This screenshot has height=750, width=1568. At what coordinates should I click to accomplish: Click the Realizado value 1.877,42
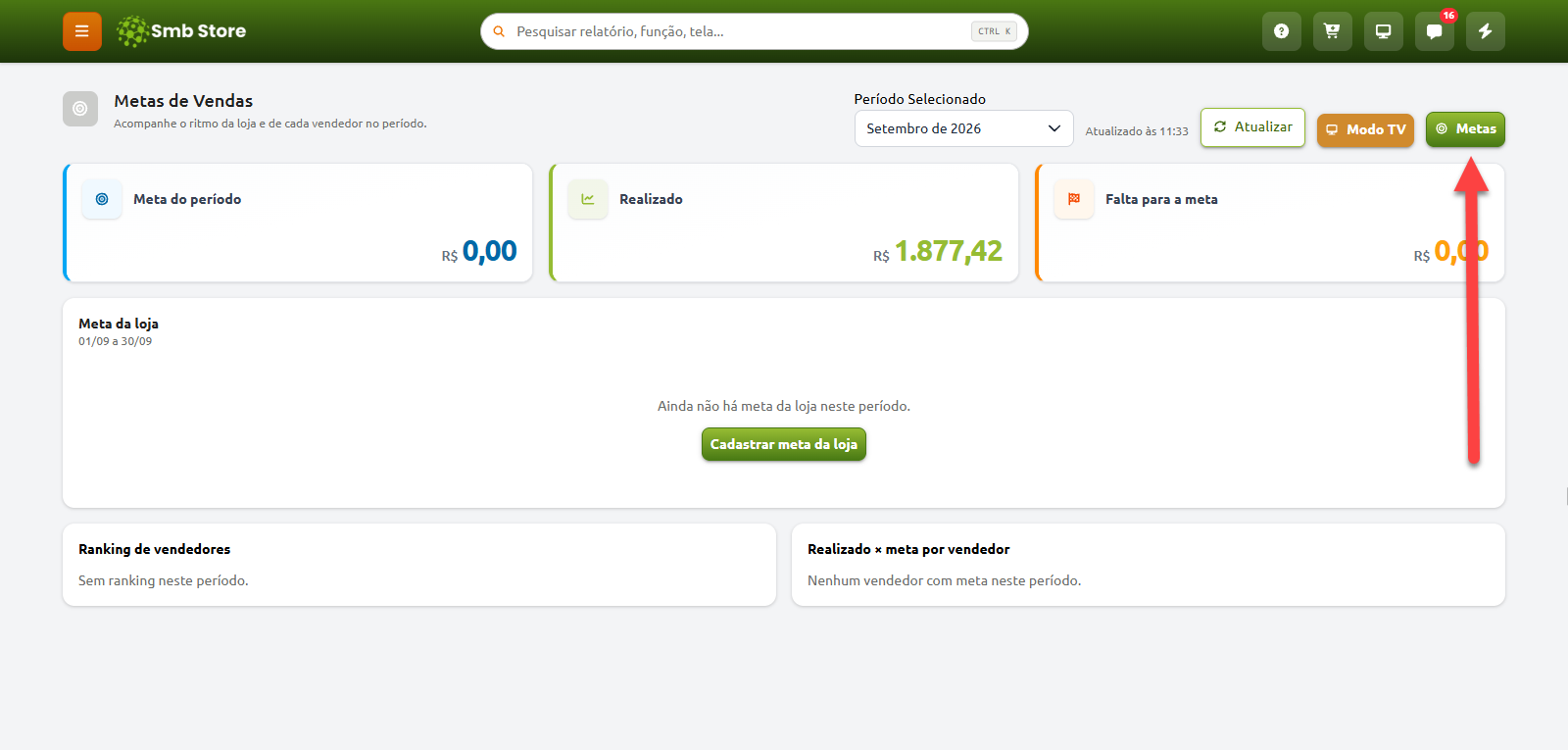click(x=948, y=251)
